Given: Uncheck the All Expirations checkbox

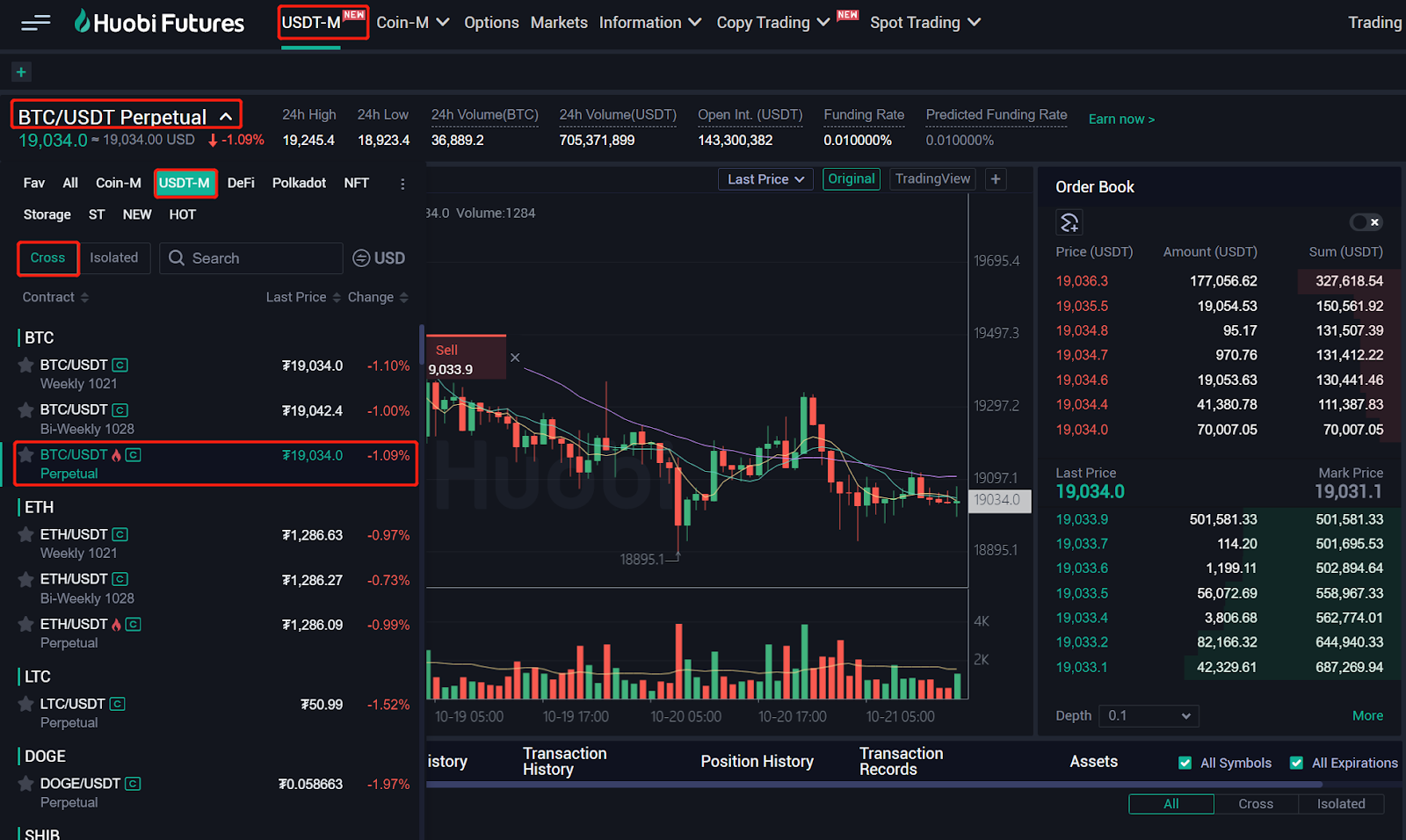Looking at the screenshot, I should [1296, 763].
